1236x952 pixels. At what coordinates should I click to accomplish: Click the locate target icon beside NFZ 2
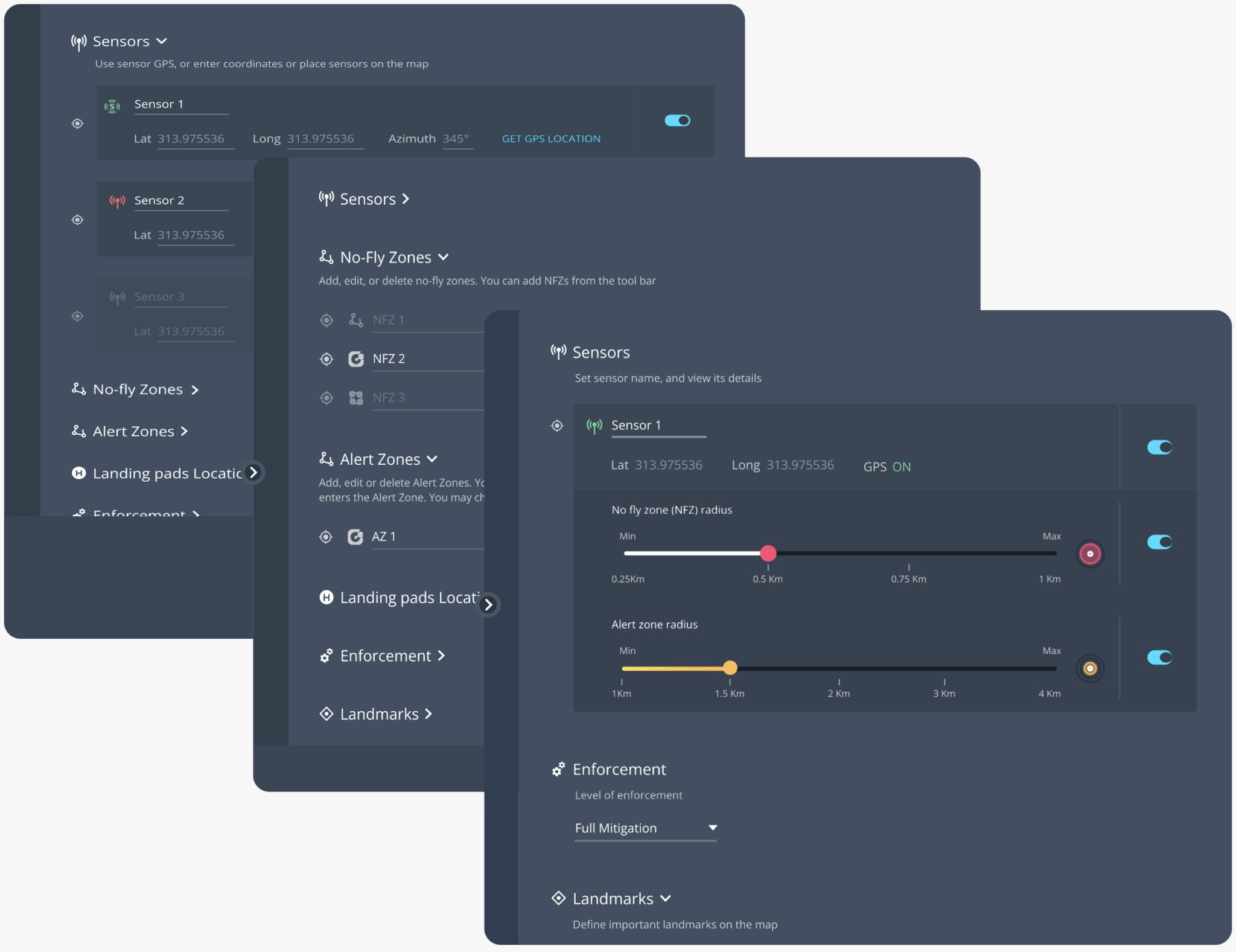click(x=327, y=359)
